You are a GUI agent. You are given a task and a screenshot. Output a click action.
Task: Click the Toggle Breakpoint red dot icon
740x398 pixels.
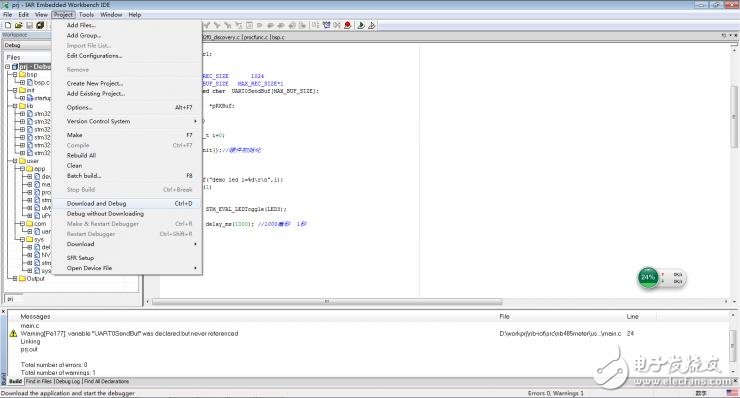tap(348, 25)
